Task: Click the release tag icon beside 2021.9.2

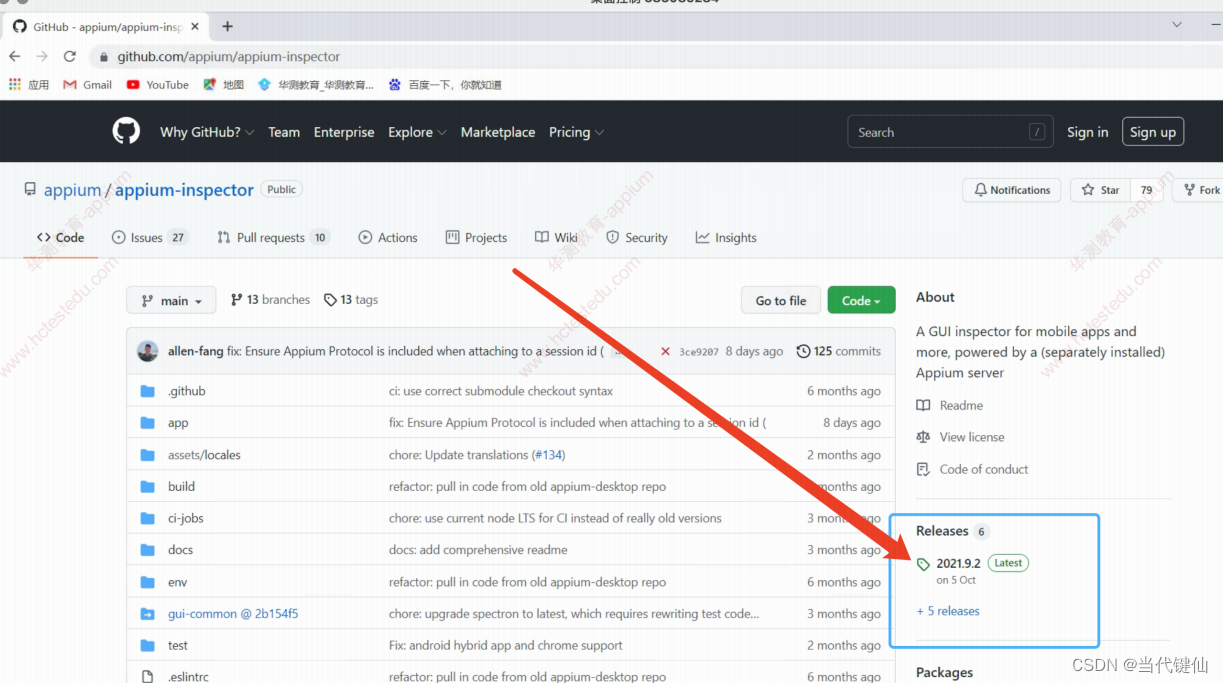Action: point(924,564)
